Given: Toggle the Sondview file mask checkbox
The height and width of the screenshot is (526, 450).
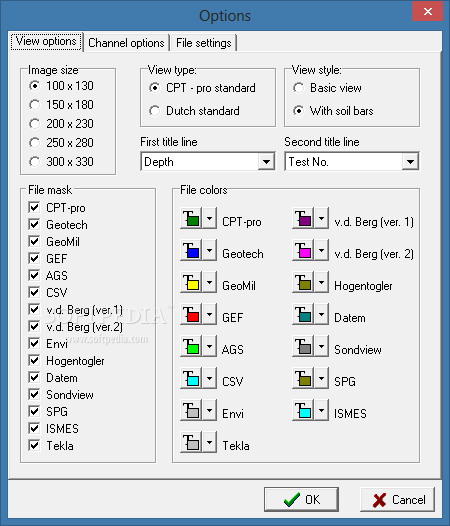Looking at the screenshot, I should (x=34, y=394).
